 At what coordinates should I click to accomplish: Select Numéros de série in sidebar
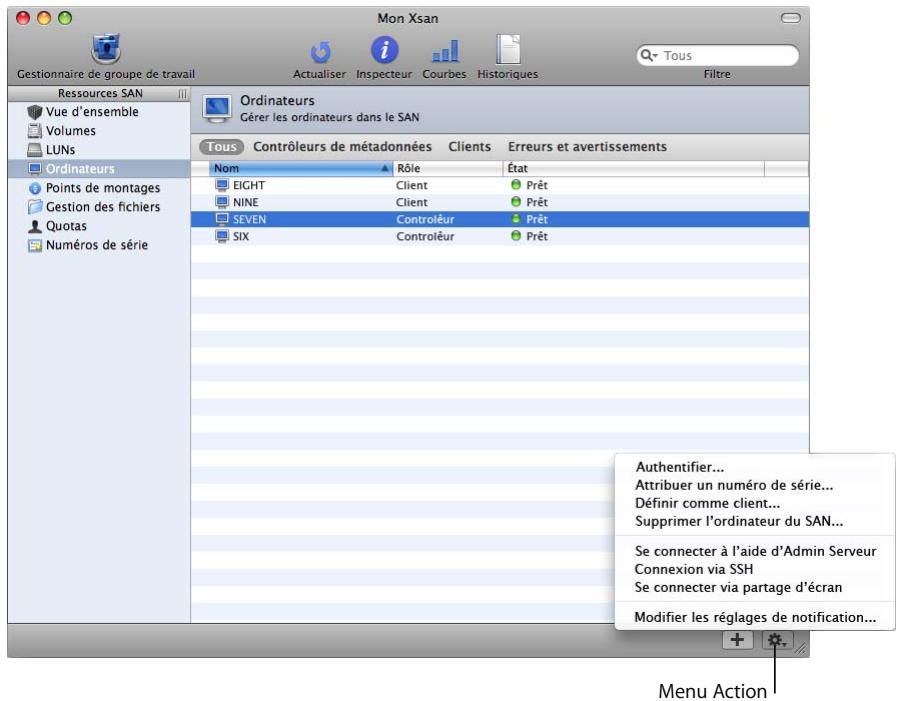(x=99, y=245)
